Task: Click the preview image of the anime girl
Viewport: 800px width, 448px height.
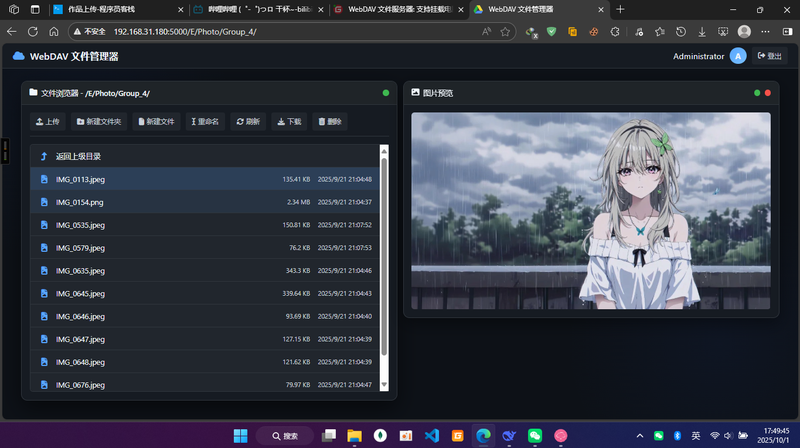Action: [x=591, y=211]
